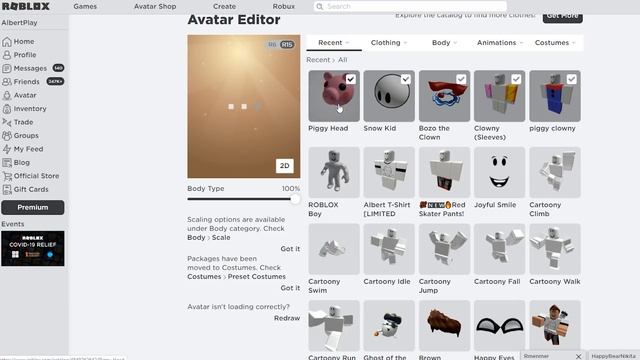Select the Albert T-Shirt item

(389, 173)
